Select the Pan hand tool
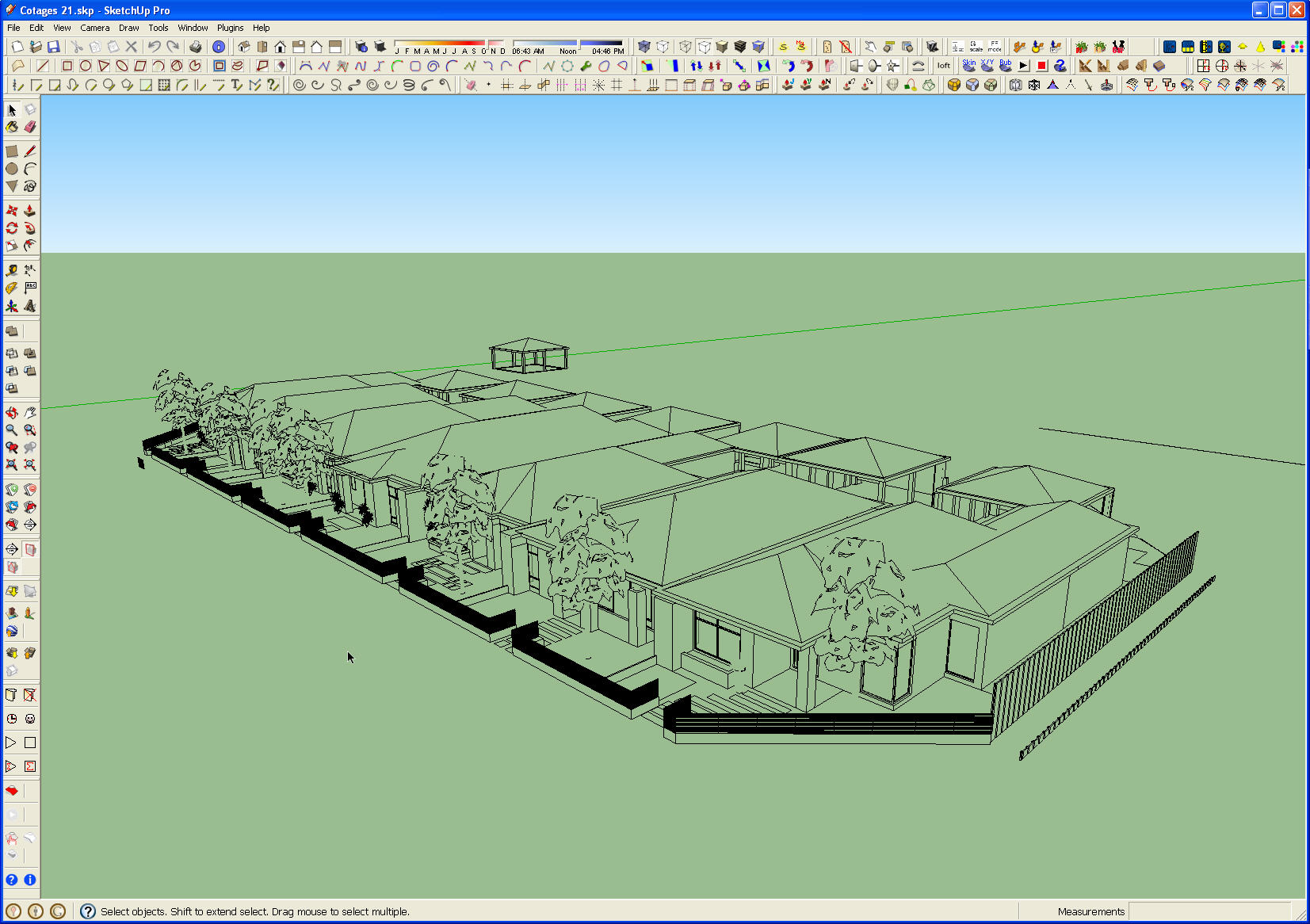 point(30,412)
